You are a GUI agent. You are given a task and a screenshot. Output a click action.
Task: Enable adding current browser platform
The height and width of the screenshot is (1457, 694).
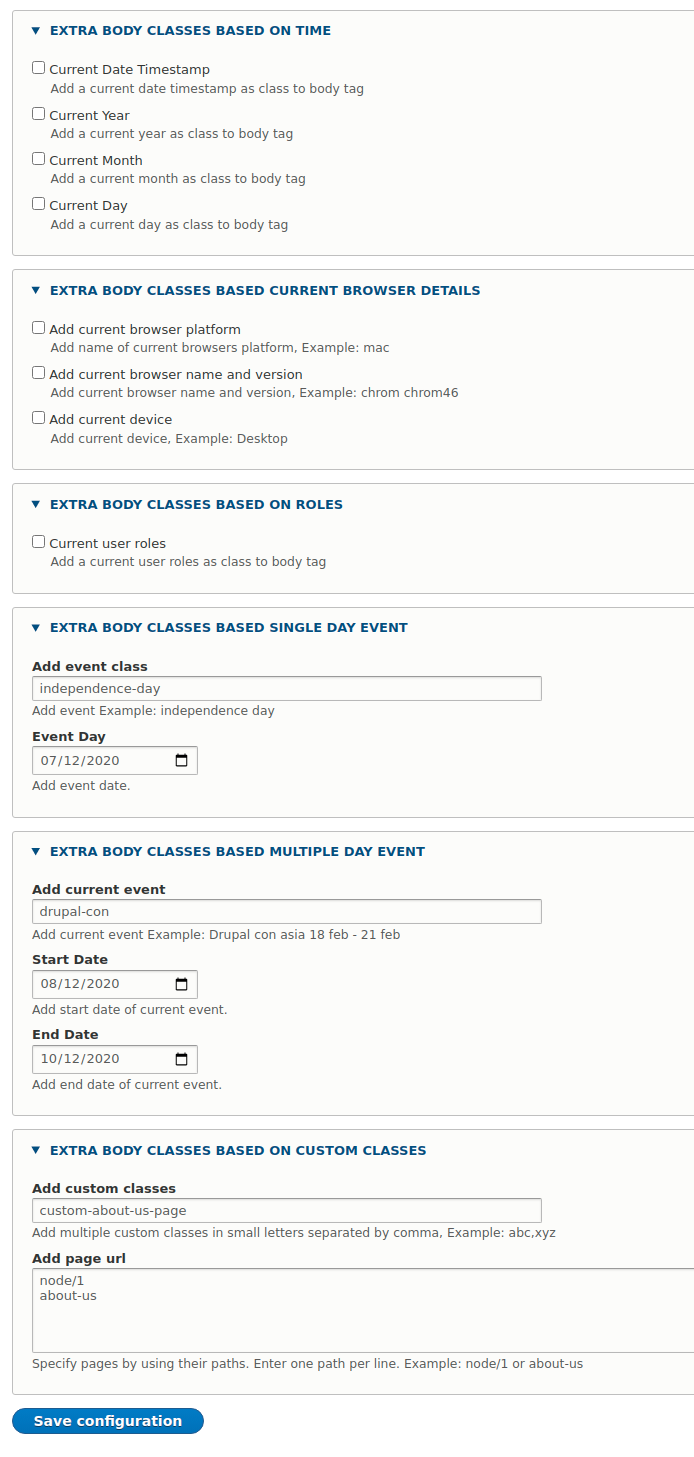point(38,326)
